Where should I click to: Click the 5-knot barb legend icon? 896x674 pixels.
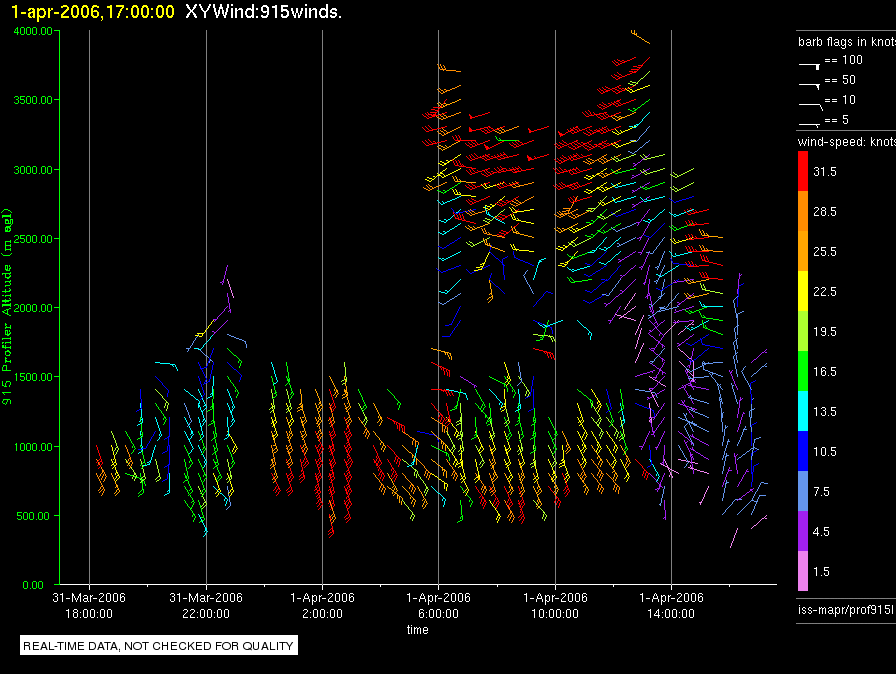point(810,124)
